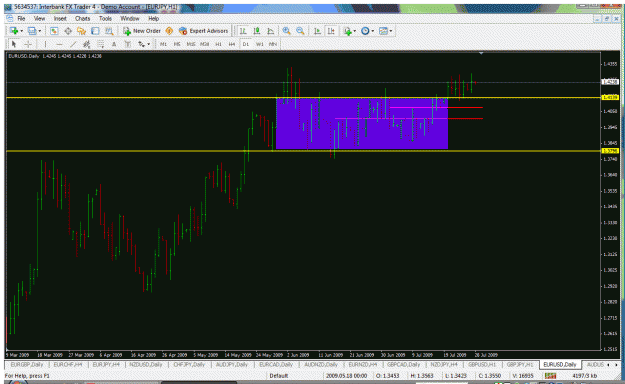
Task: Click the New Chart icon
Action: tap(14, 31)
